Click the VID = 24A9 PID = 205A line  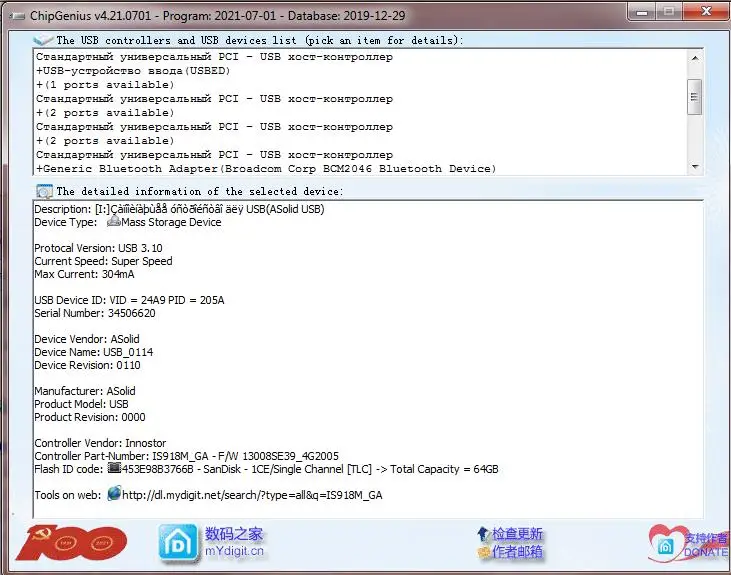(x=129, y=300)
